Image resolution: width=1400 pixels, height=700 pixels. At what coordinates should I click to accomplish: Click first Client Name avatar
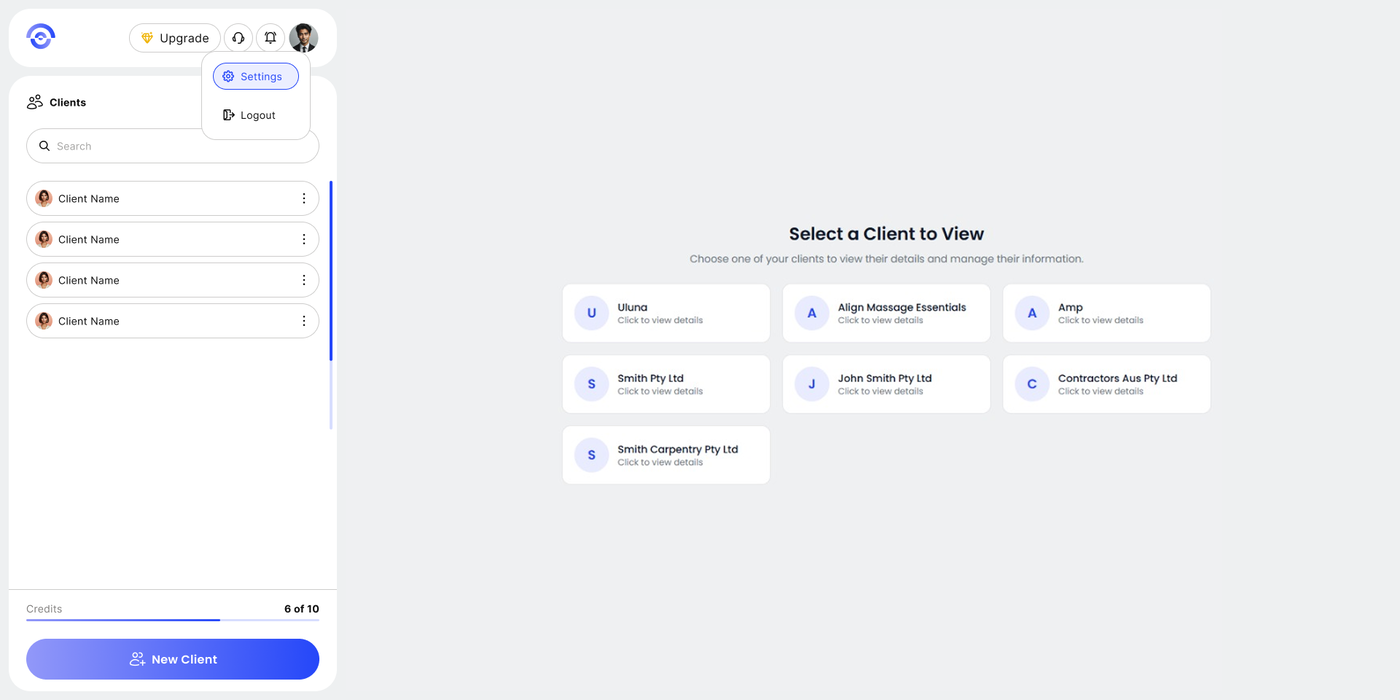tap(44, 198)
